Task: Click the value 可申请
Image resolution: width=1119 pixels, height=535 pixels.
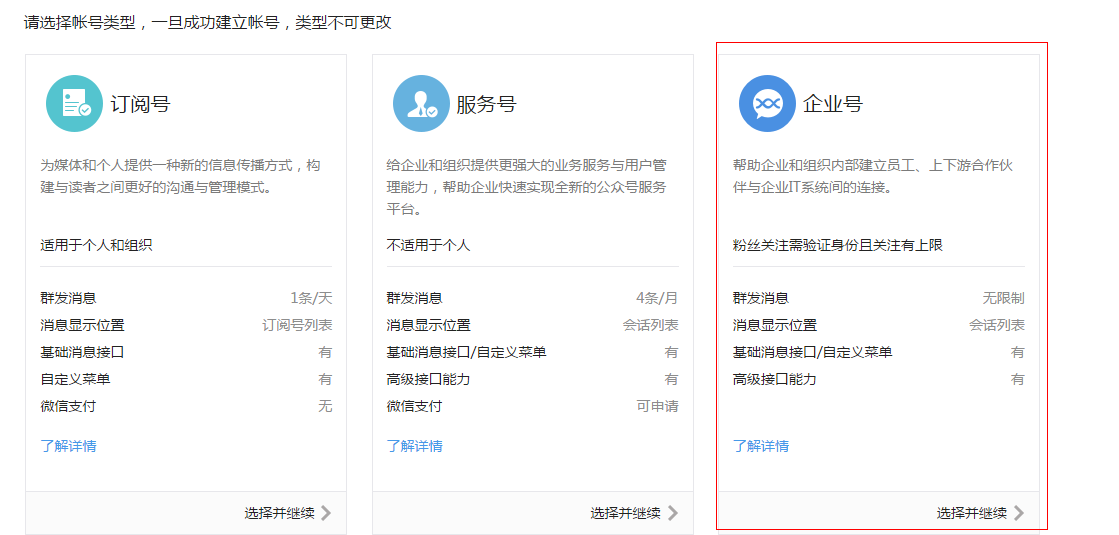Action: pos(657,407)
